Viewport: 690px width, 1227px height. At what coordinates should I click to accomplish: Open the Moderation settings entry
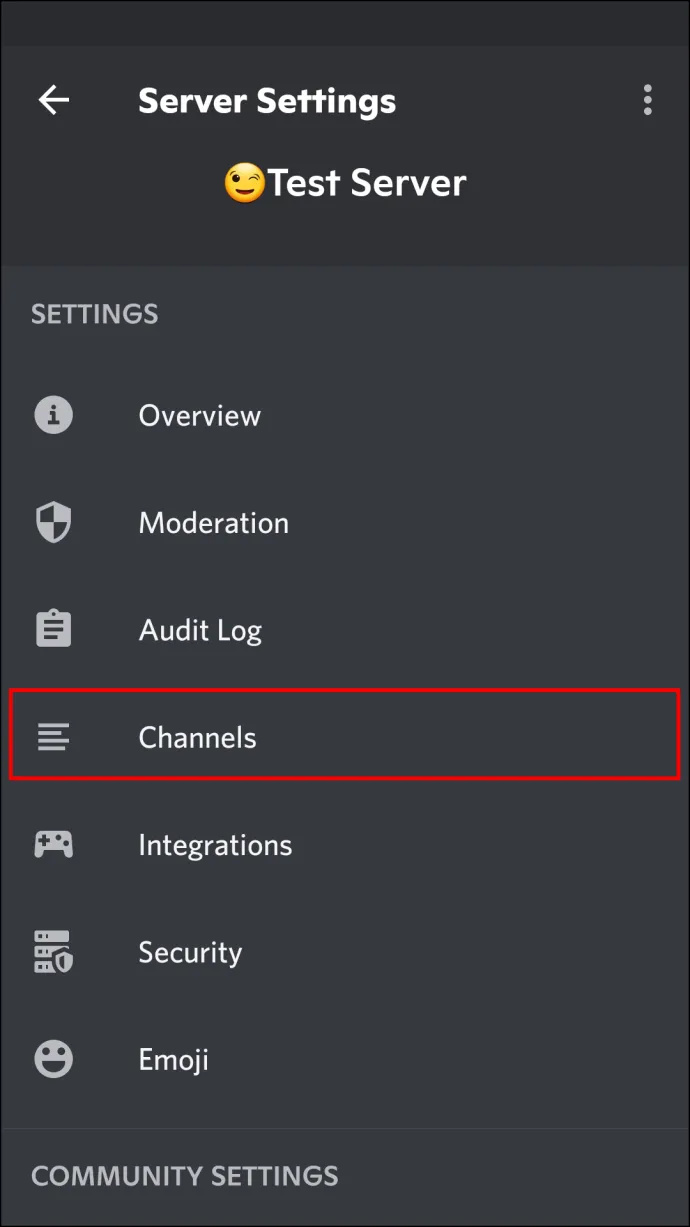345,522
